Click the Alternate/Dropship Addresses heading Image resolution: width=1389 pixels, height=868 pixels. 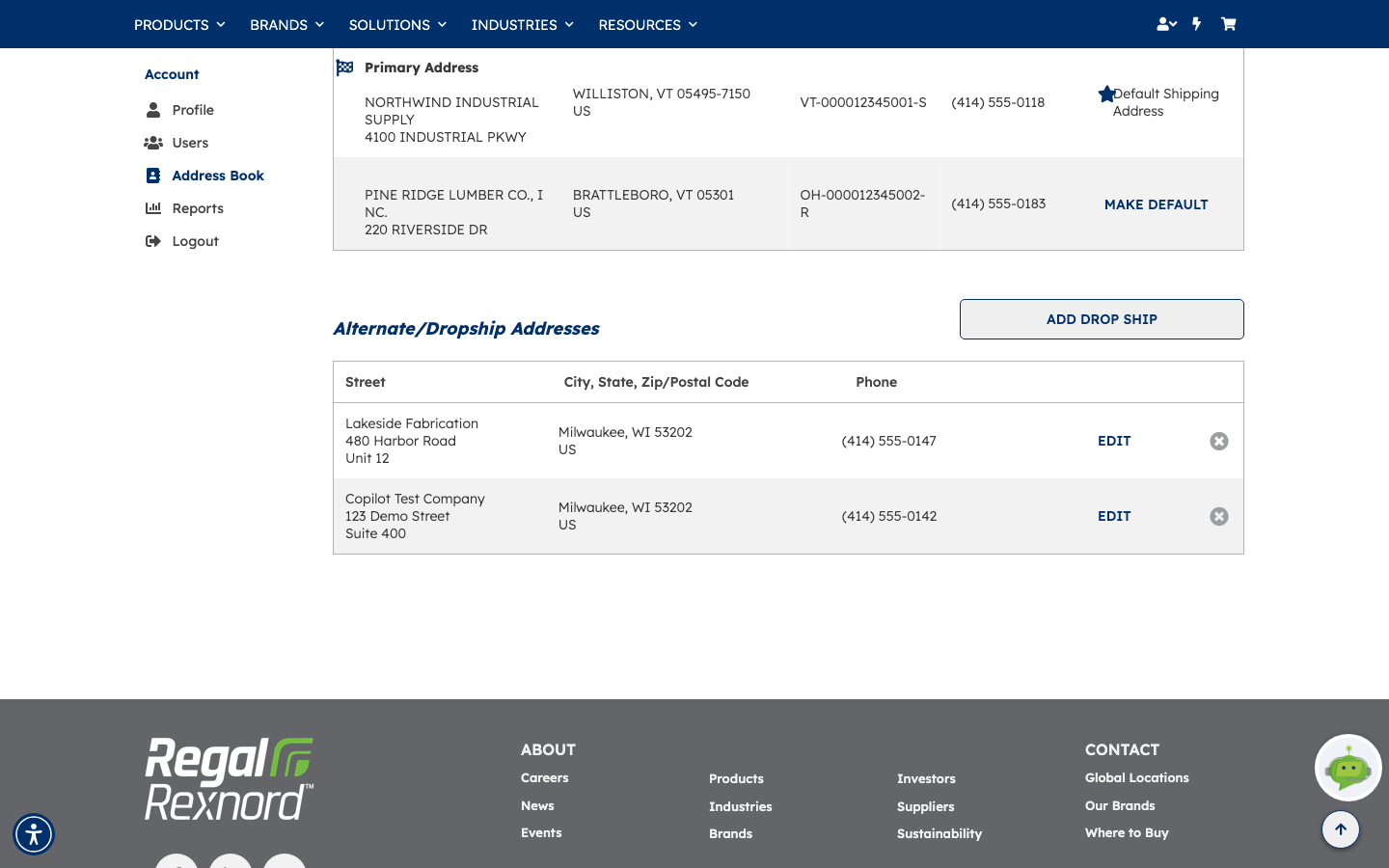tap(466, 329)
